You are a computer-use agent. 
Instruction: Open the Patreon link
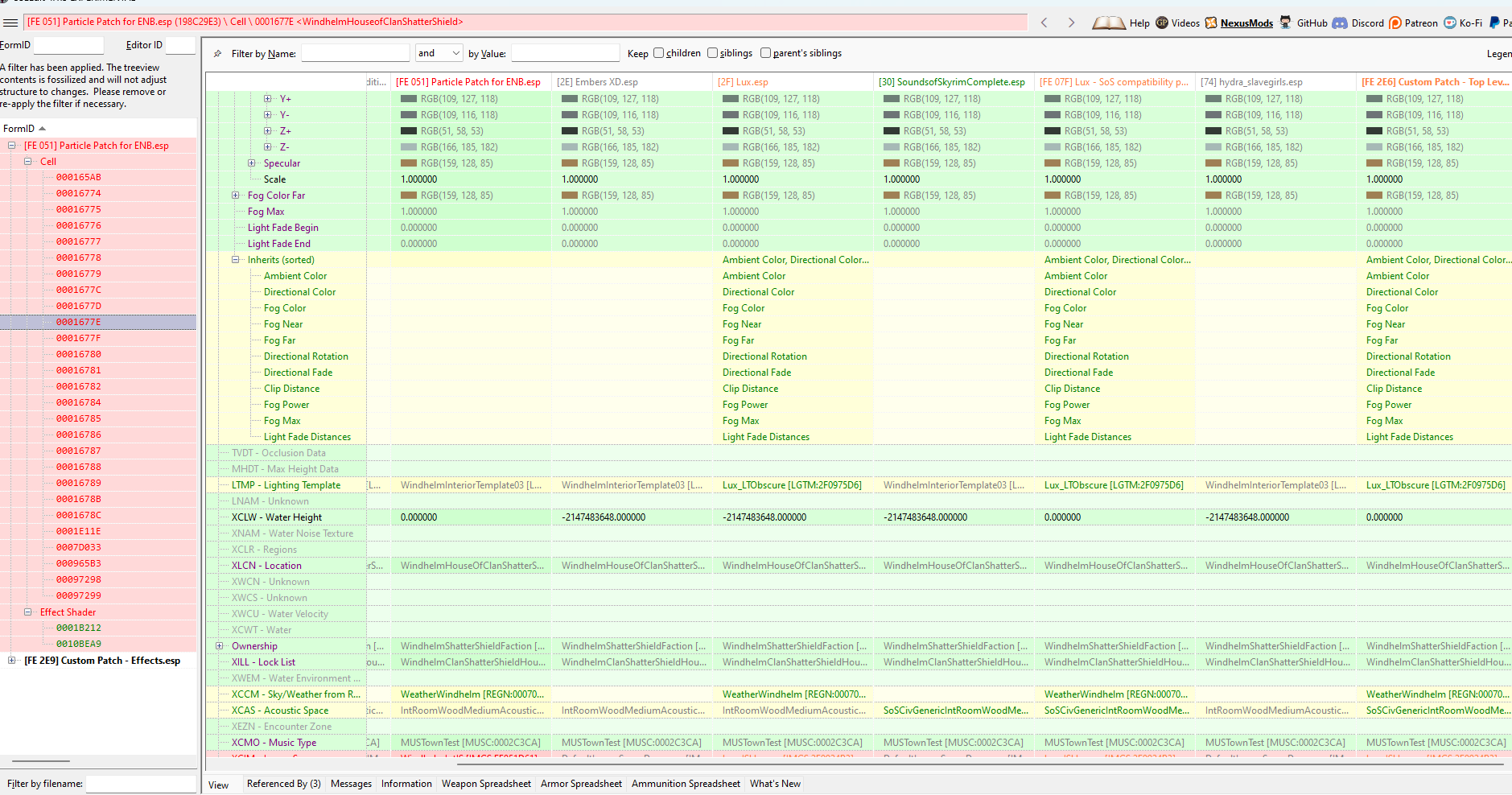(x=1421, y=23)
